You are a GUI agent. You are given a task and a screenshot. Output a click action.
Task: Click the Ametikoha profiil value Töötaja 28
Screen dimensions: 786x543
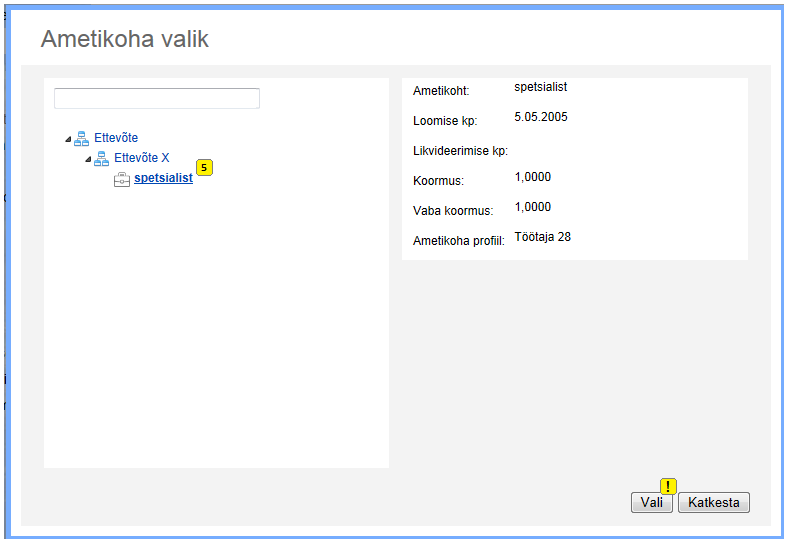click(x=542, y=237)
